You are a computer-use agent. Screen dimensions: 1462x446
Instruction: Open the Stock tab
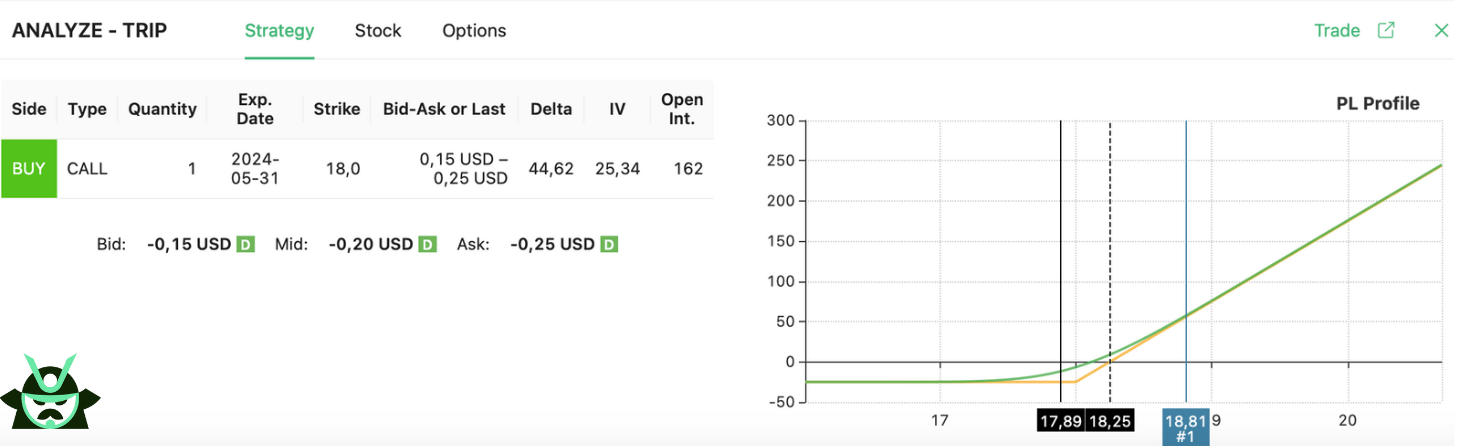click(x=378, y=31)
